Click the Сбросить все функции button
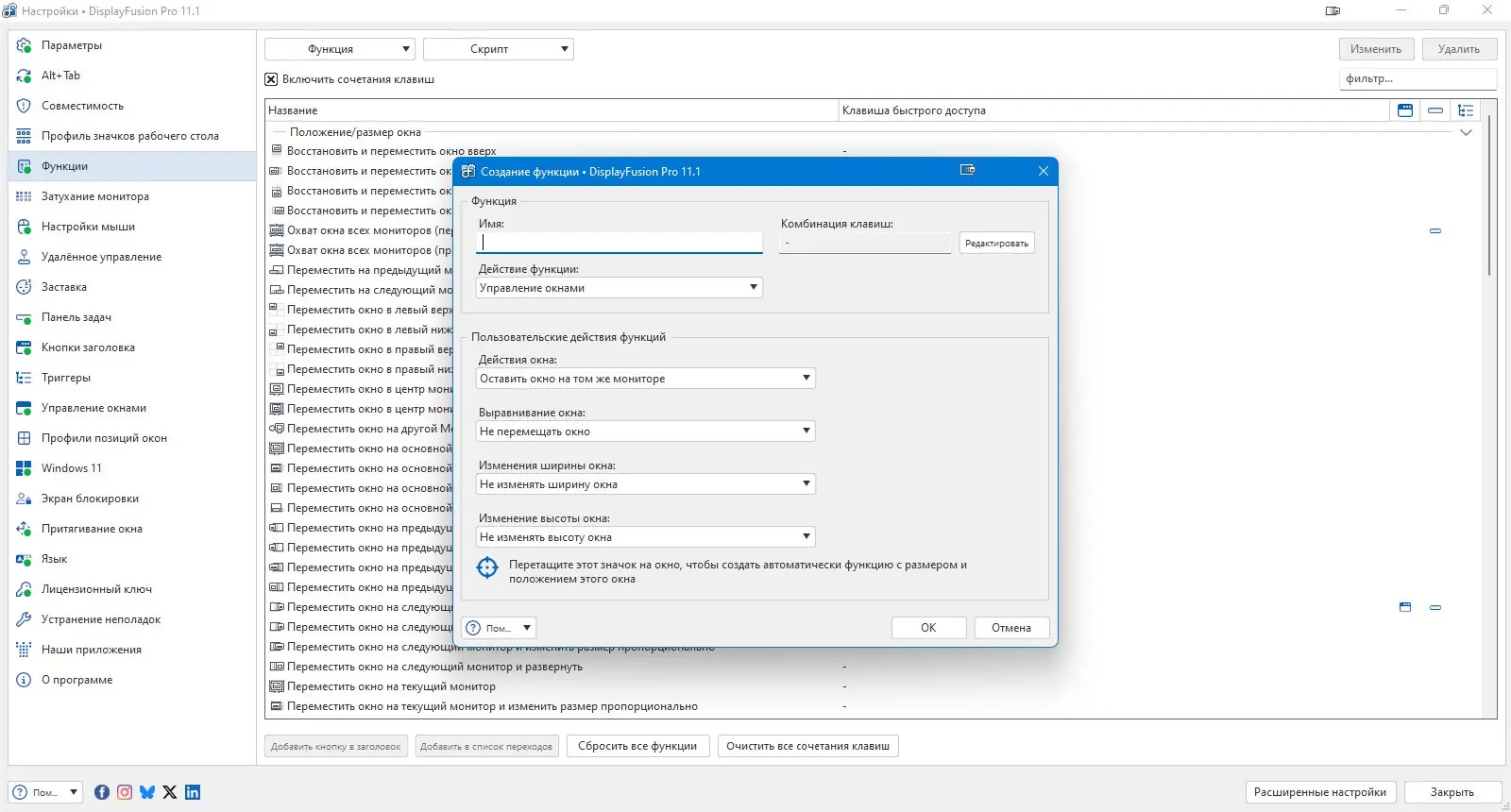The height and width of the screenshot is (812, 1511). [x=637, y=746]
